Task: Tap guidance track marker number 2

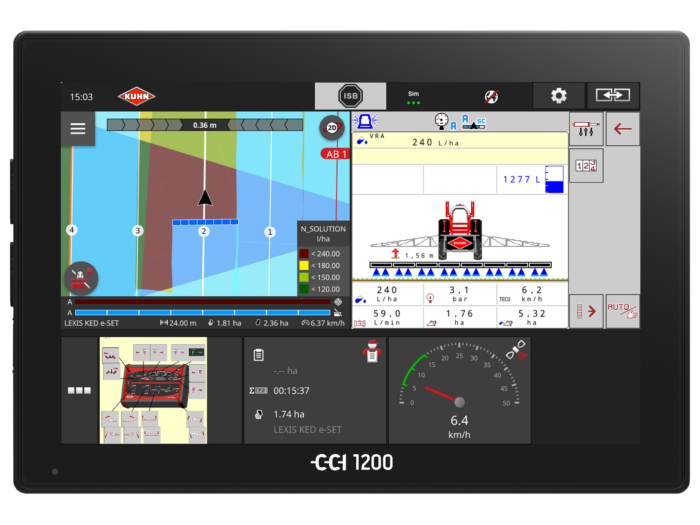Action: (204, 231)
